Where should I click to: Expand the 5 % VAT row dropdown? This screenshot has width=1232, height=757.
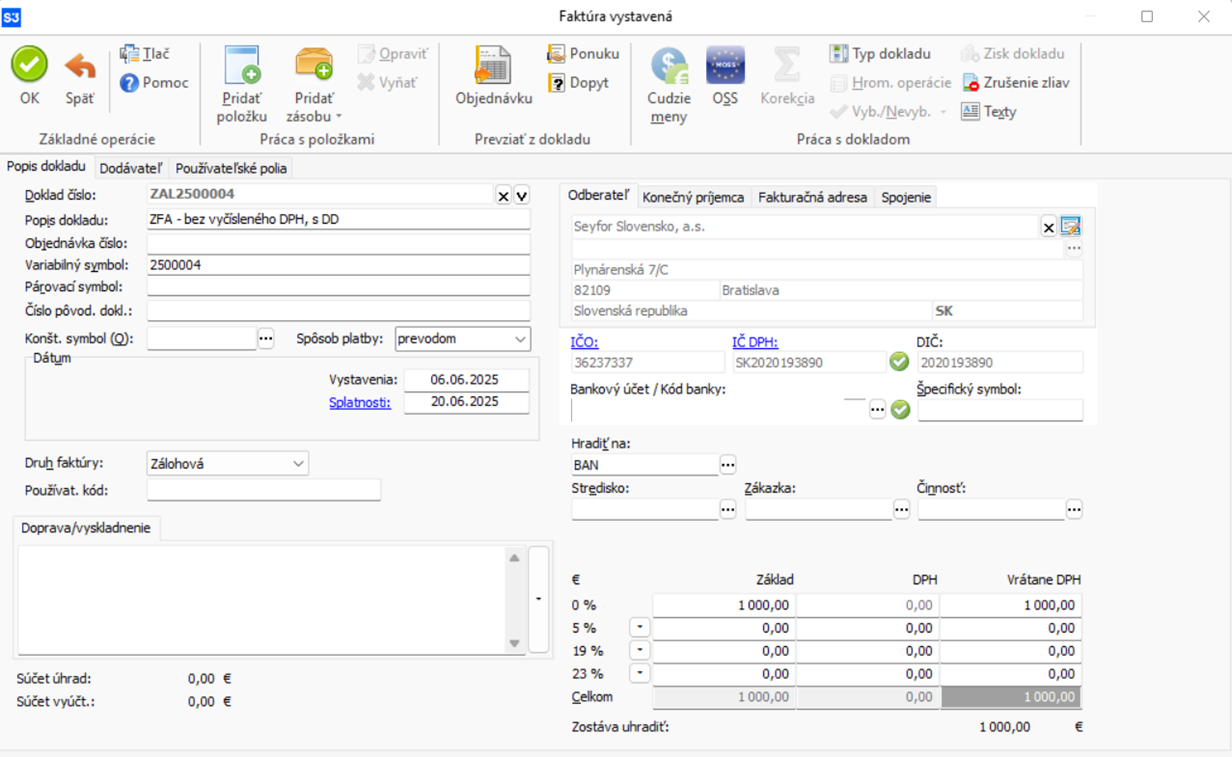(639, 628)
